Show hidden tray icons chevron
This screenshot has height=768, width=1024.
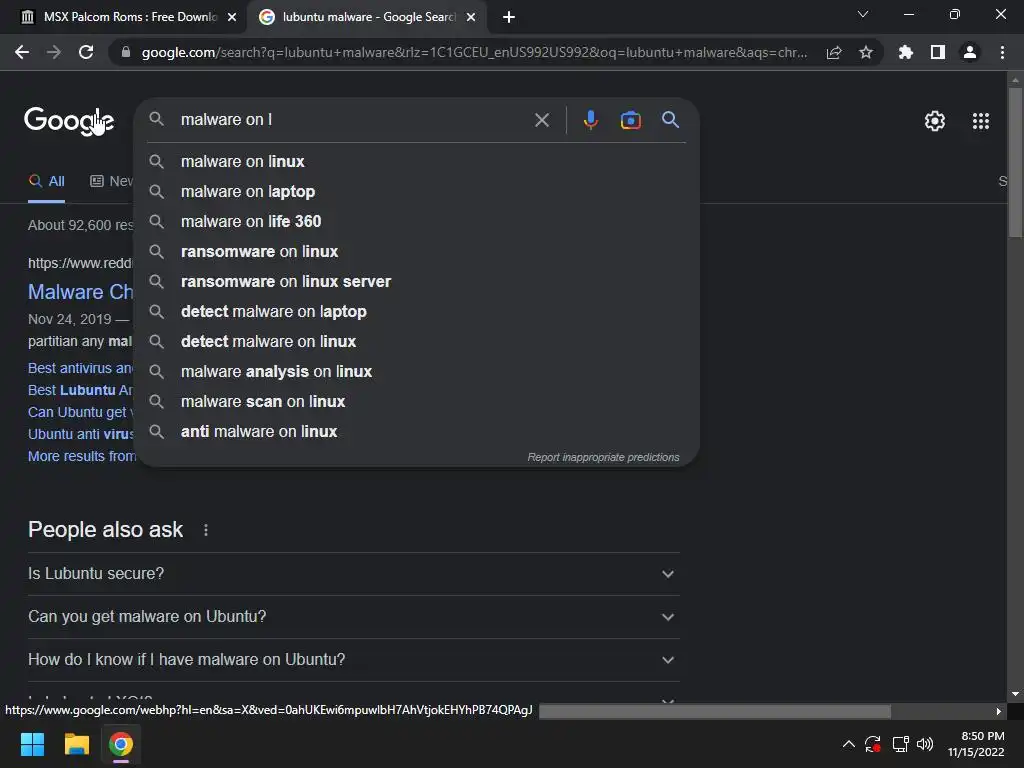tap(848, 744)
